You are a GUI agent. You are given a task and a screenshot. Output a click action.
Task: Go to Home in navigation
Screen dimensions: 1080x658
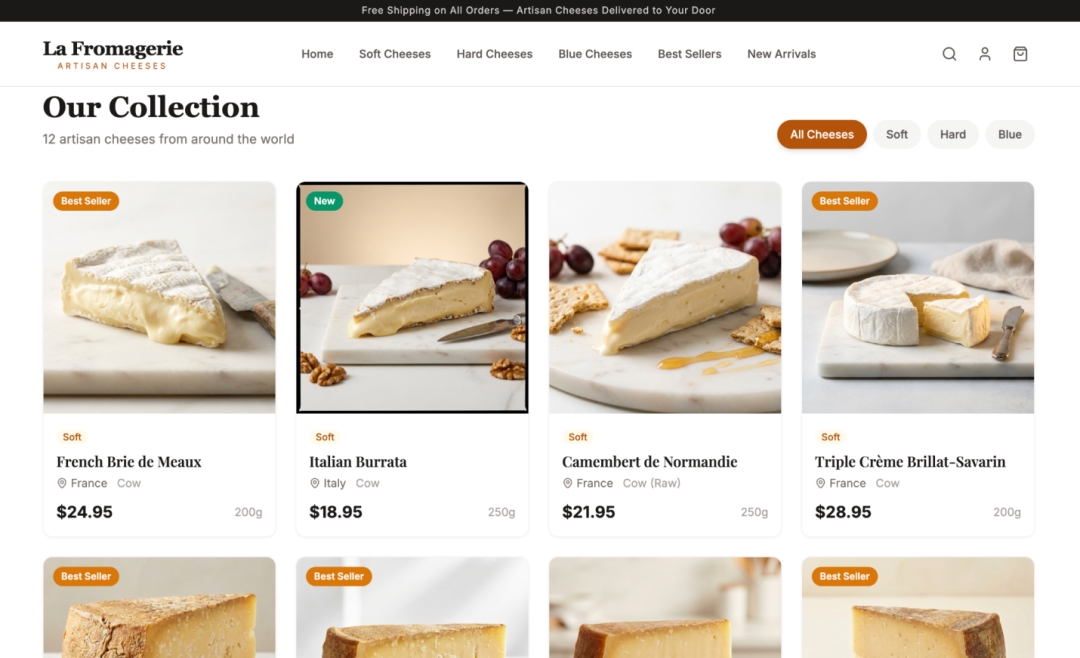(x=317, y=54)
